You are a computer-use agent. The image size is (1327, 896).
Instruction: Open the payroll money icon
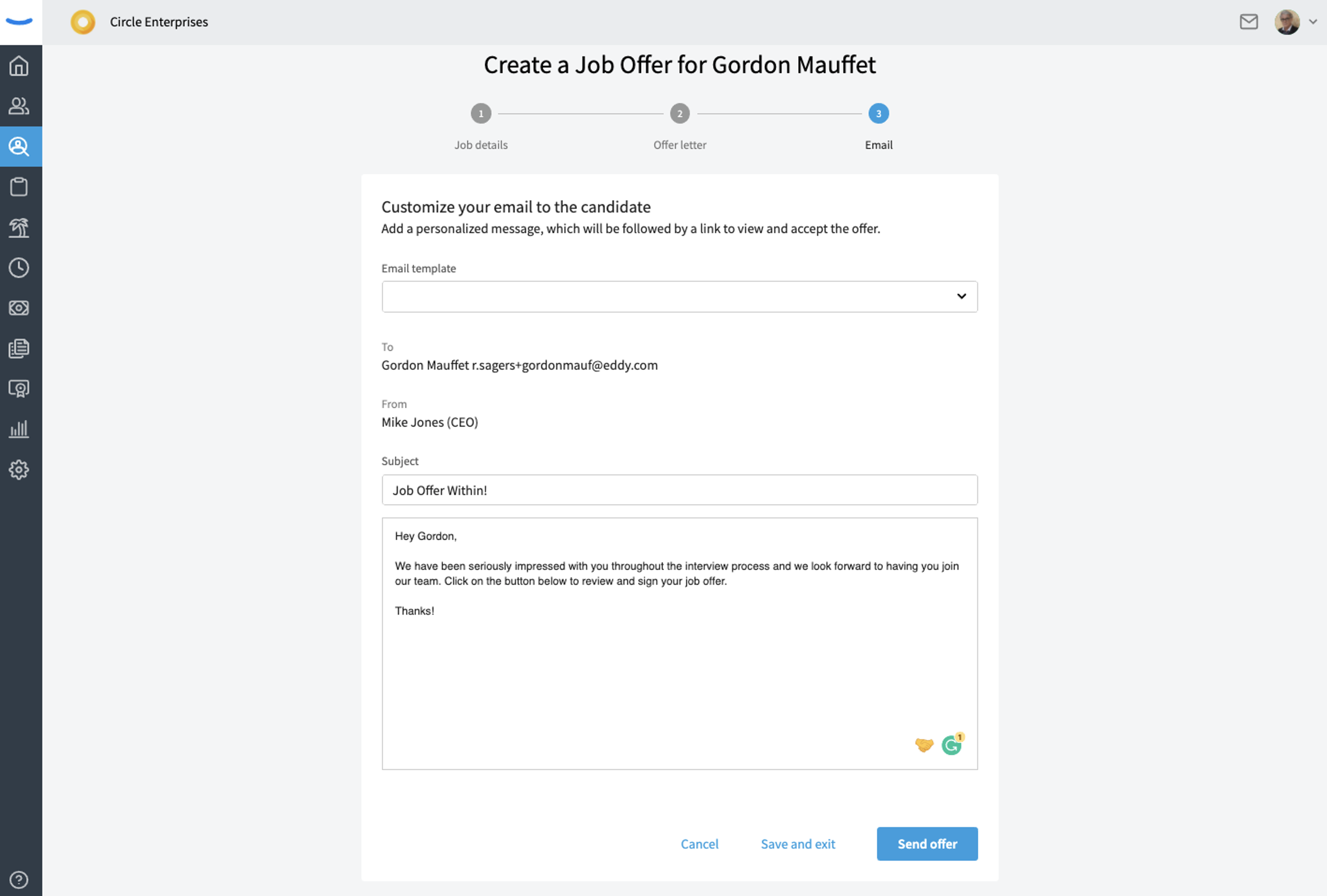(x=19, y=308)
